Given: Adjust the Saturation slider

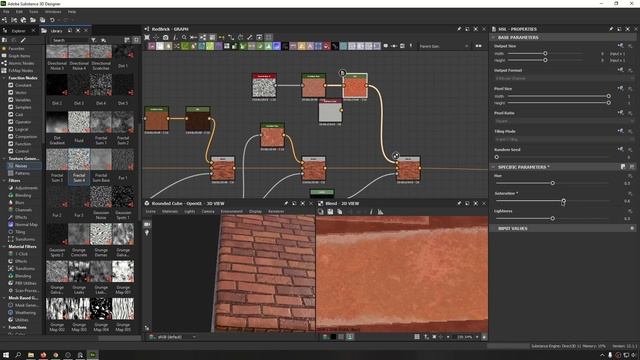Looking at the screenshot, I should coord(552,201).
